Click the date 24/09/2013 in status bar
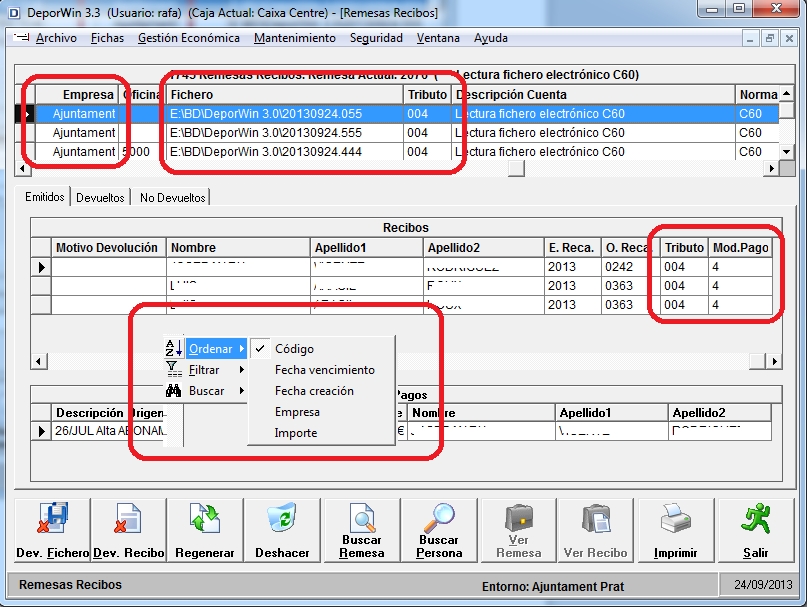The width and height of the screenshot is (810, 610). coord(763,585)
